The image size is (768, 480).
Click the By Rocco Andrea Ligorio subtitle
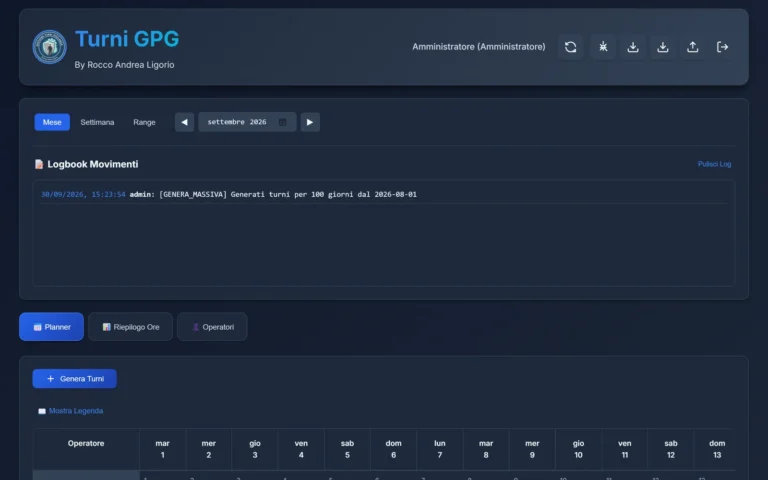click(x=124, y=65)
